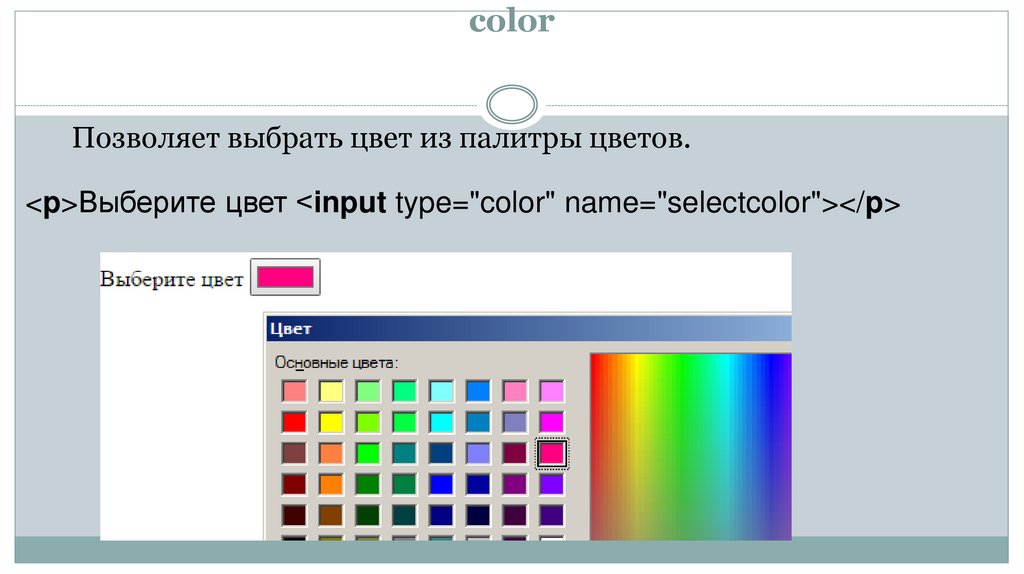1024x574 pixels.
Task: Pick the bright magenta color swatch
Action: pyautogui.click(x=552, y=422)
